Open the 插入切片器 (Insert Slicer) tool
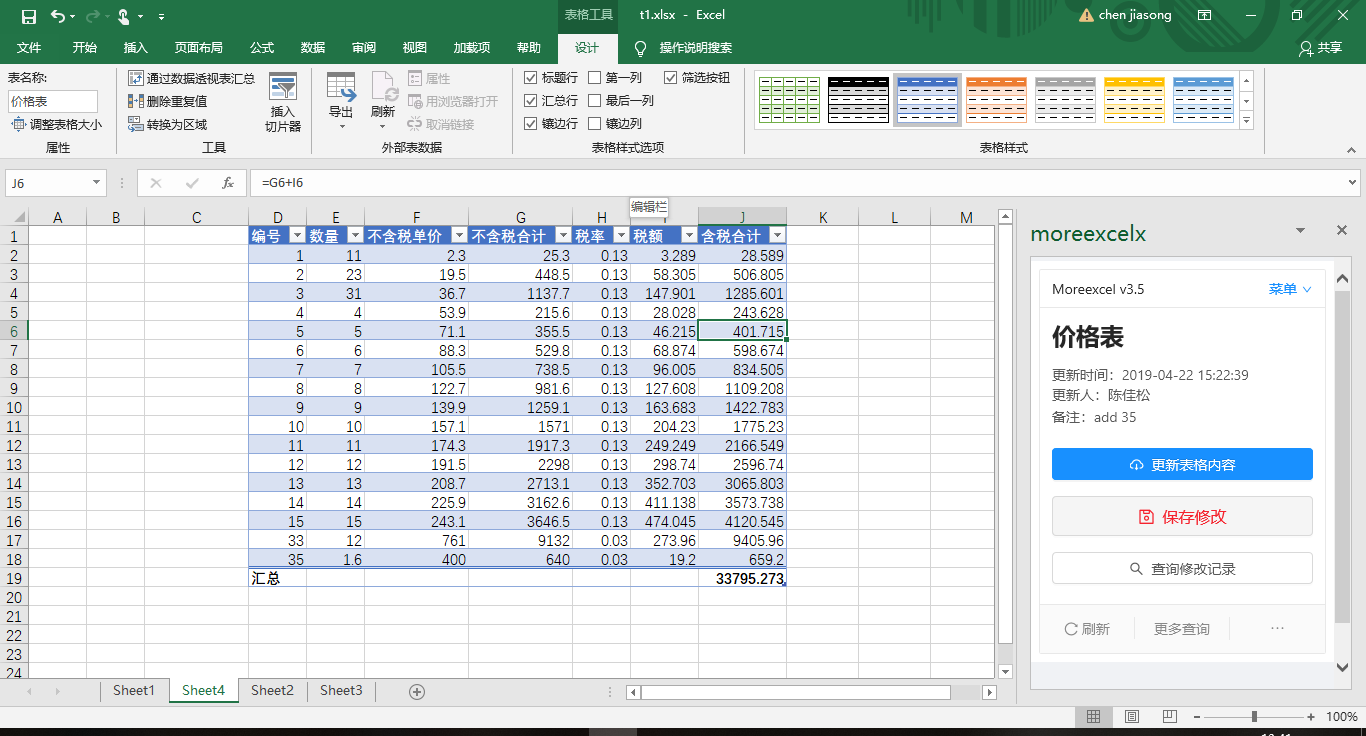Viewport: 1366px width, 736px height. coord(283,100)
